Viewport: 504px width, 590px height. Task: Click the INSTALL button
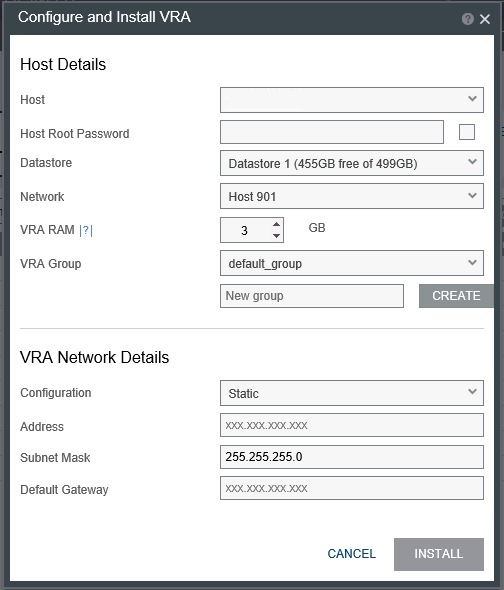[x=439, y=554]
